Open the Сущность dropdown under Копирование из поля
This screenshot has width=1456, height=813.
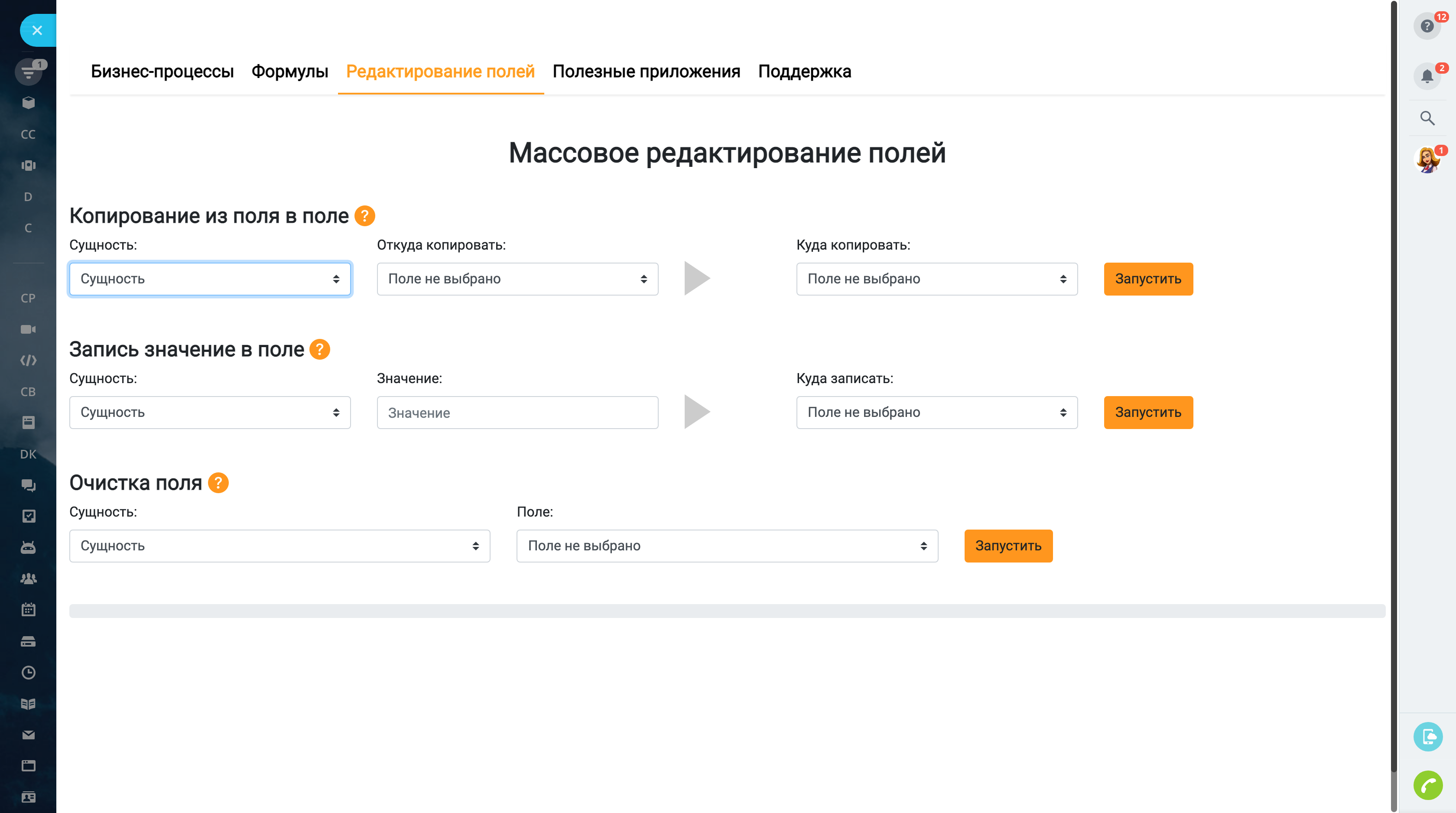pyautogui.click(x=210, y=279)
